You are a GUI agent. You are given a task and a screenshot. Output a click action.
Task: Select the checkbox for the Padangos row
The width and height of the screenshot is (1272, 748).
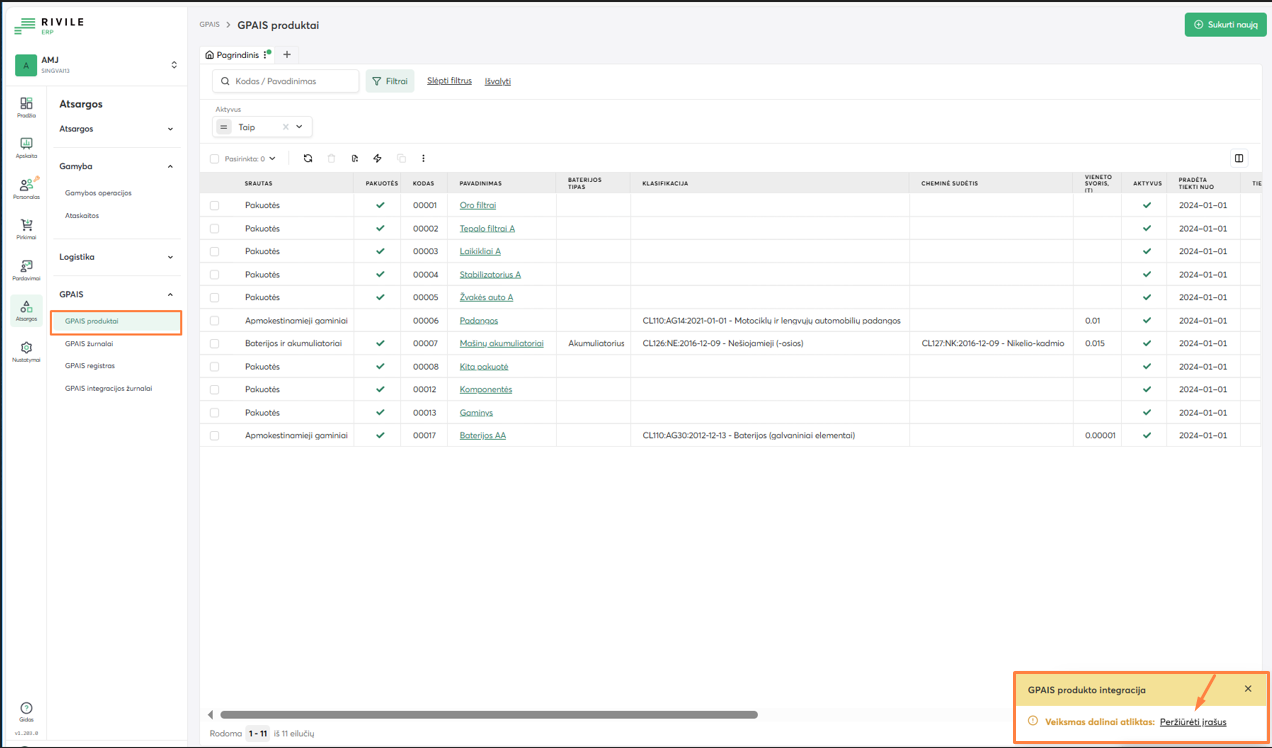(214, 321)
